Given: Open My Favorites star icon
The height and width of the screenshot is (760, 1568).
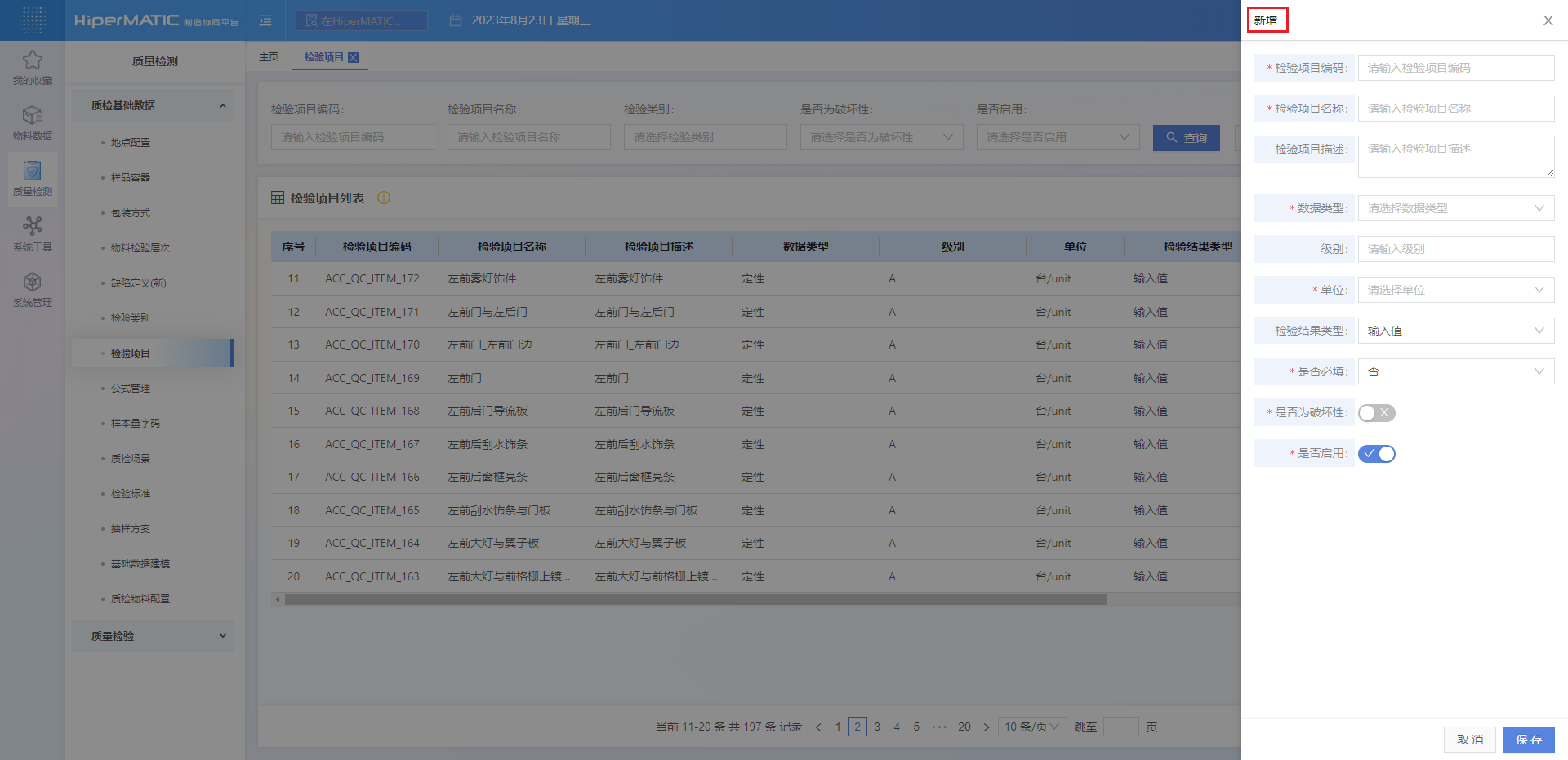Looking at the screenshot, I should click(x=32, y=60).
